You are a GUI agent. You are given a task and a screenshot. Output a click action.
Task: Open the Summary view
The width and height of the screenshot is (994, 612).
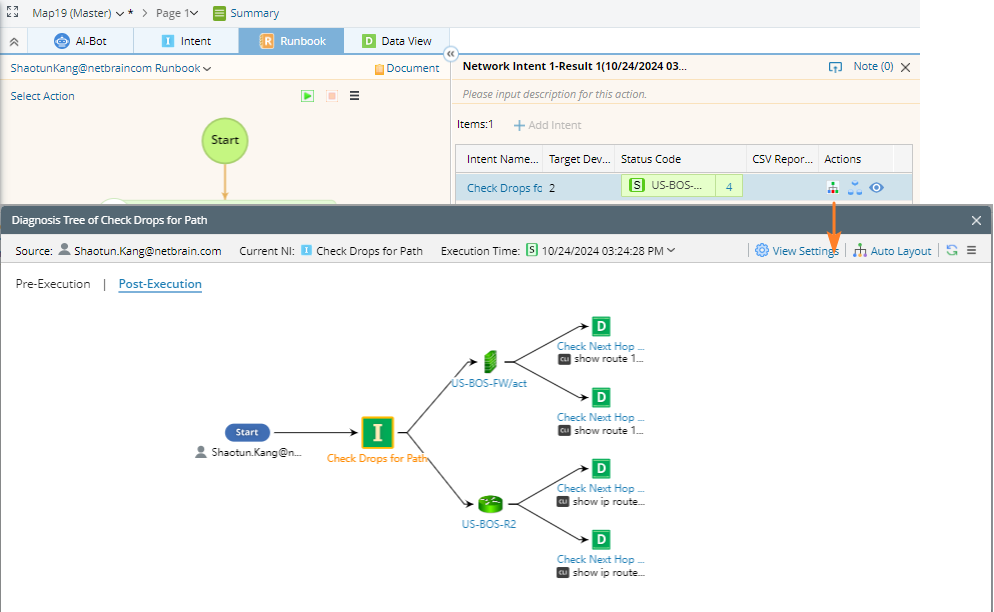click(x=246, y=13)
